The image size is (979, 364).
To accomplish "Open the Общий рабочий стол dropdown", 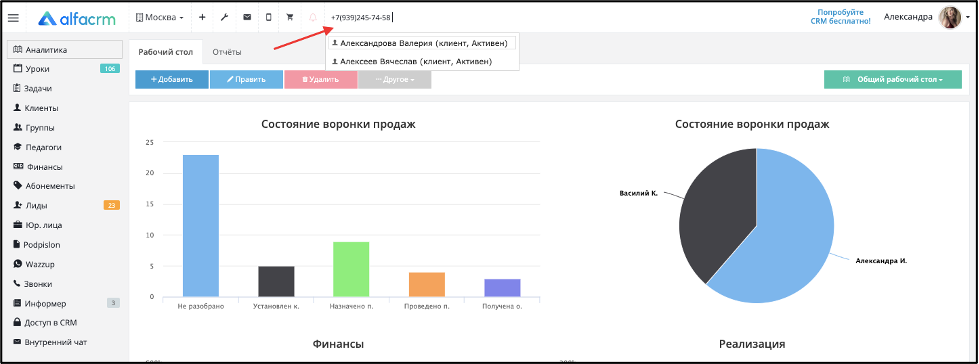I will point(892,79).
